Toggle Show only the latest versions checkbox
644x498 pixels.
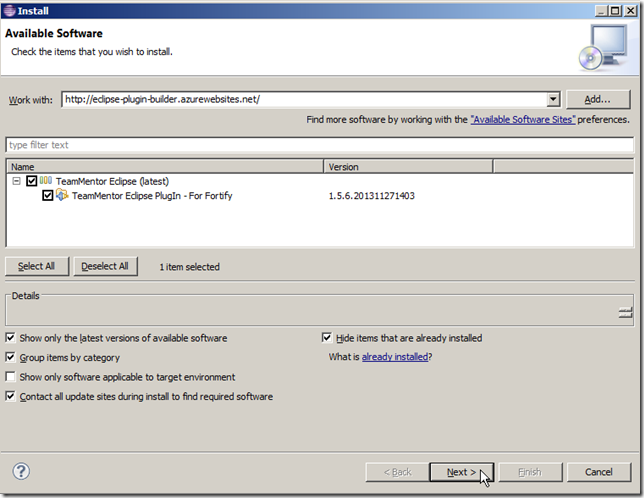coord(10,338)
